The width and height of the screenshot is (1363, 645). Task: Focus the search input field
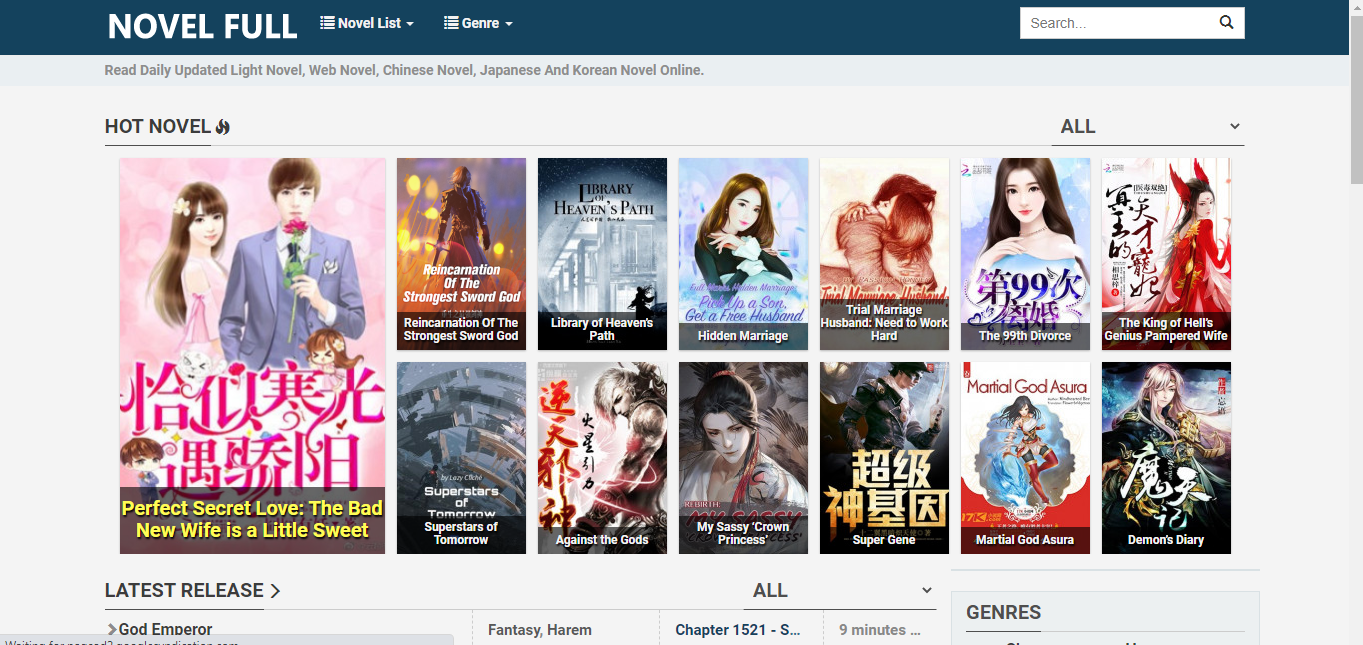1115,23
